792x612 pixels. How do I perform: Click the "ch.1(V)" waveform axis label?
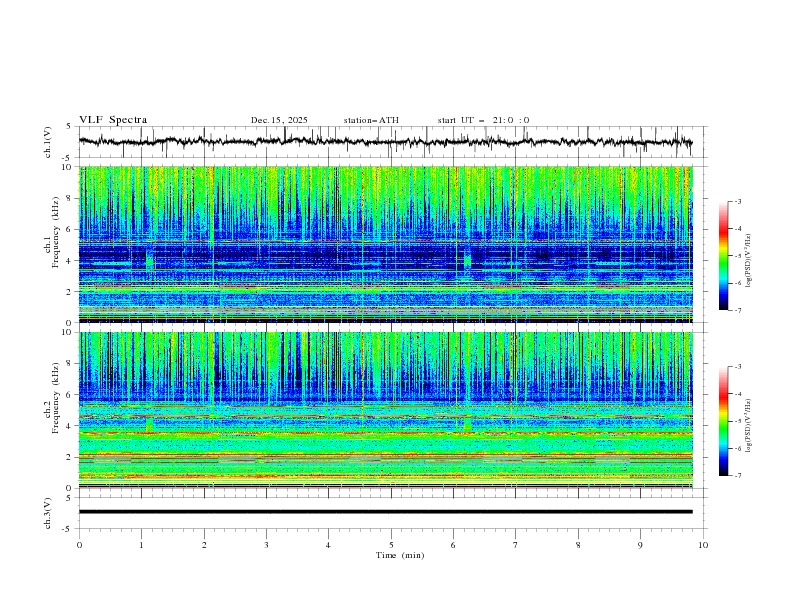[48, 142]
